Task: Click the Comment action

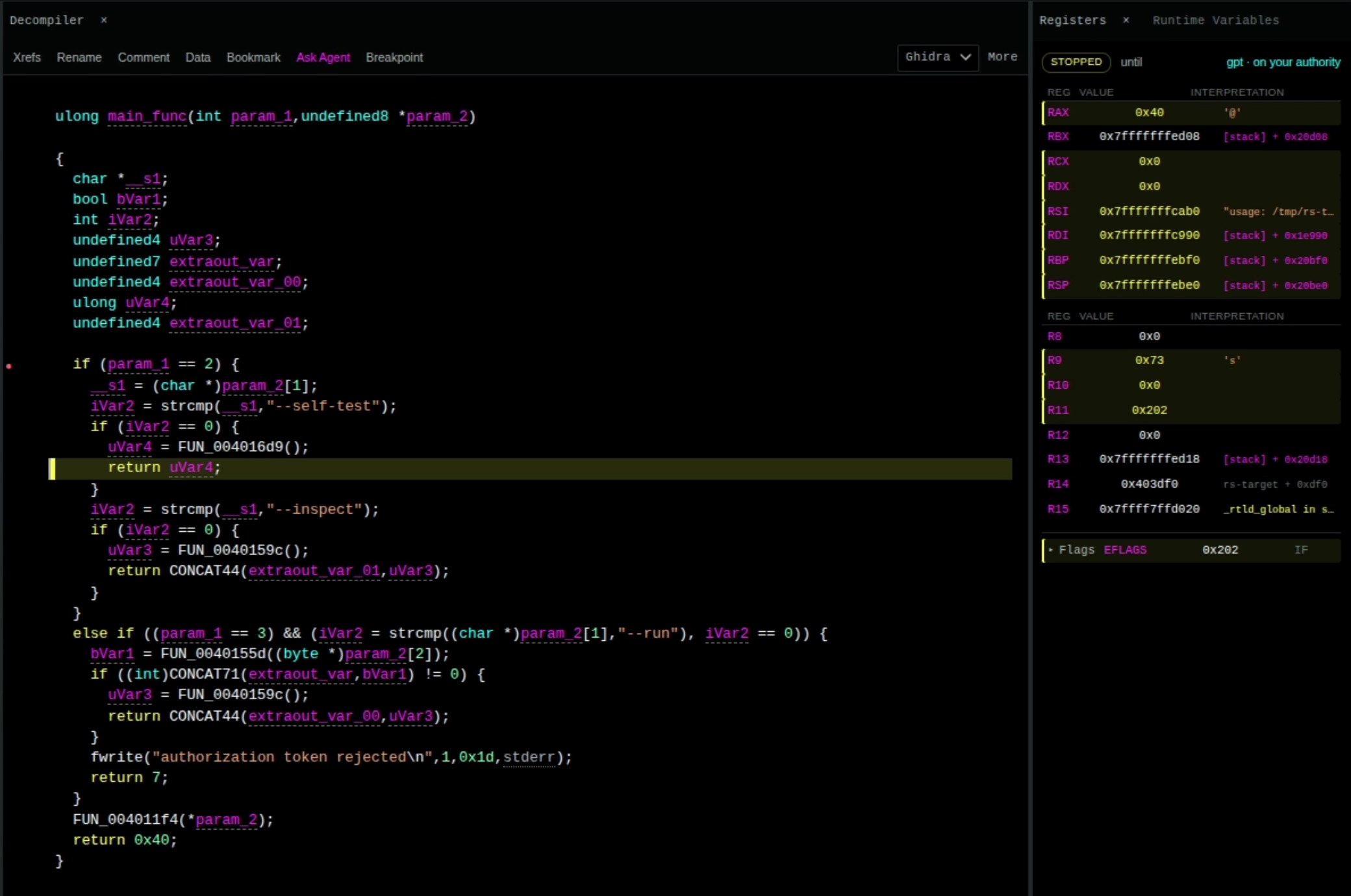Action: 144,57
